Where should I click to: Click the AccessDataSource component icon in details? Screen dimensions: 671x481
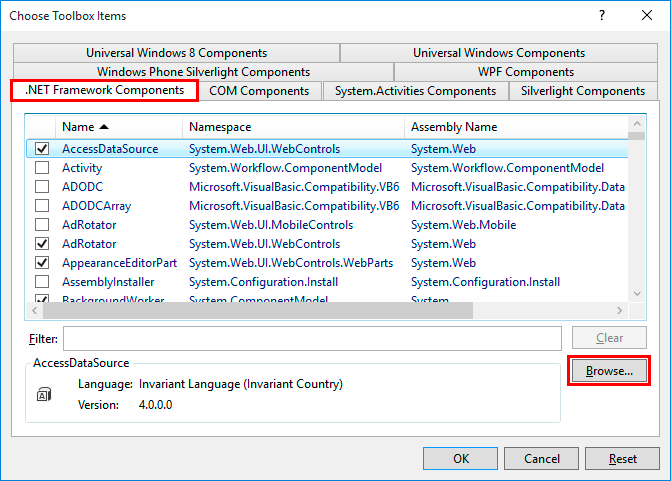44,394
